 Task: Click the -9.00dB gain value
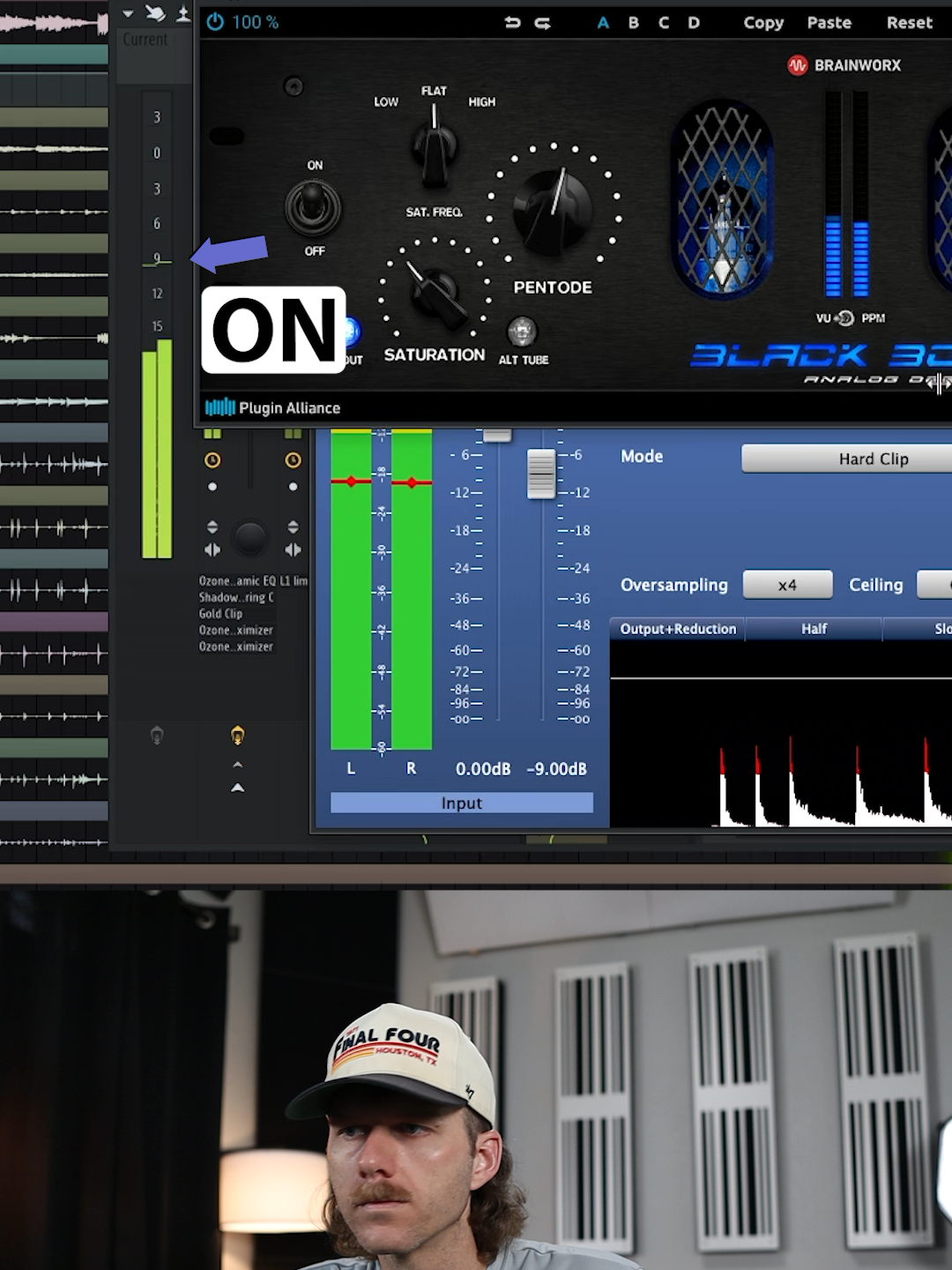click(x=556, y=769)
